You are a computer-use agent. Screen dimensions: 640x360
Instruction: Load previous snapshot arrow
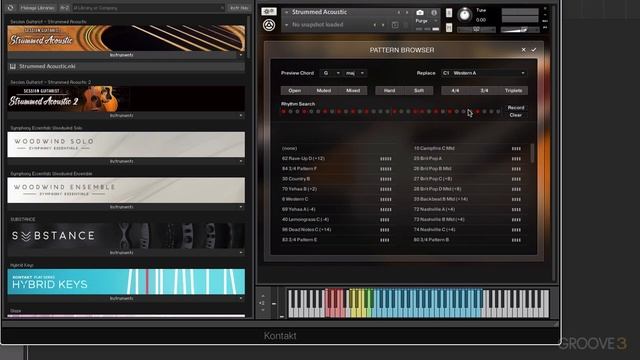tap(375, 25)
